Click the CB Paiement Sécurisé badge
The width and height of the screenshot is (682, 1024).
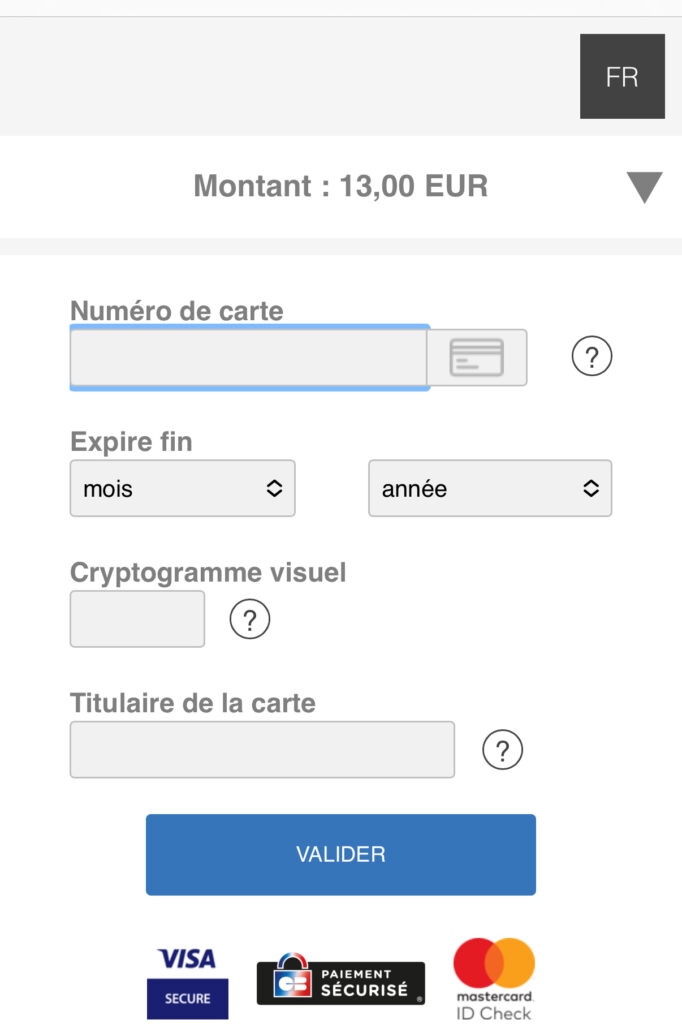click(x=340, y=979)
